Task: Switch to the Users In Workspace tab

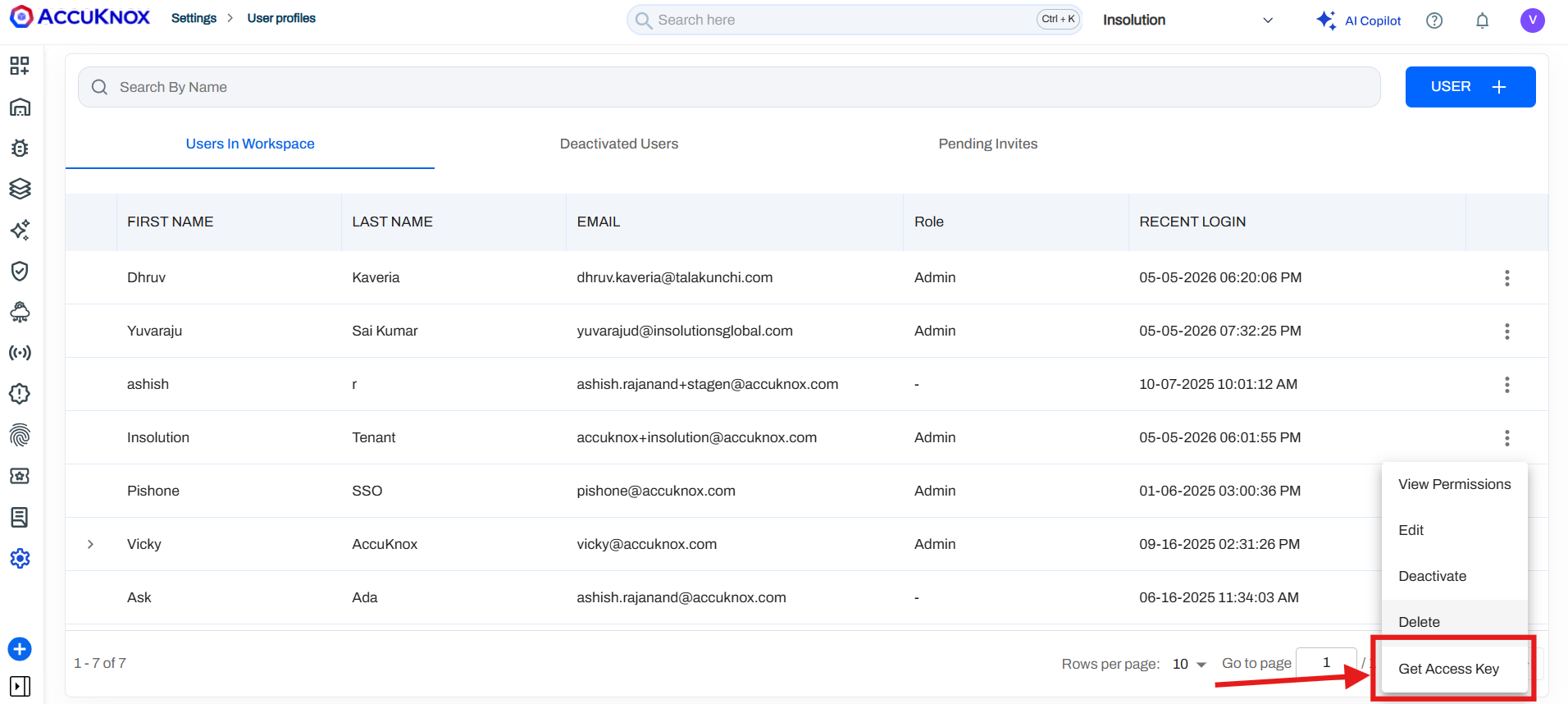Action: pyautogui.click(x=250, y=144)
